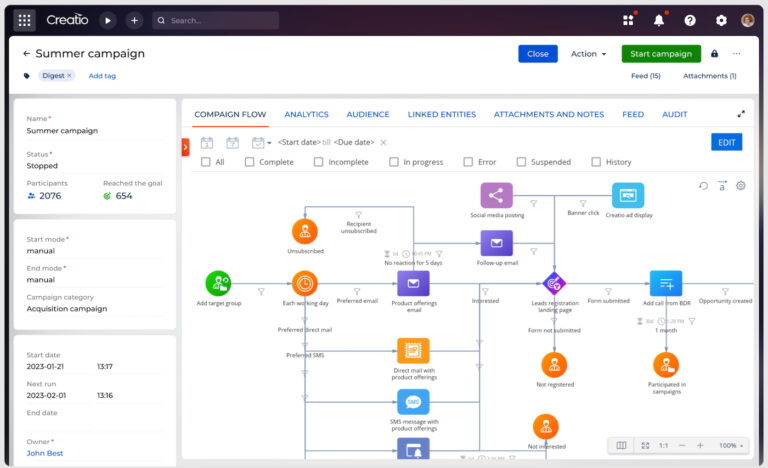
Task: Select the Add target group node
Action: click(218, 283)
